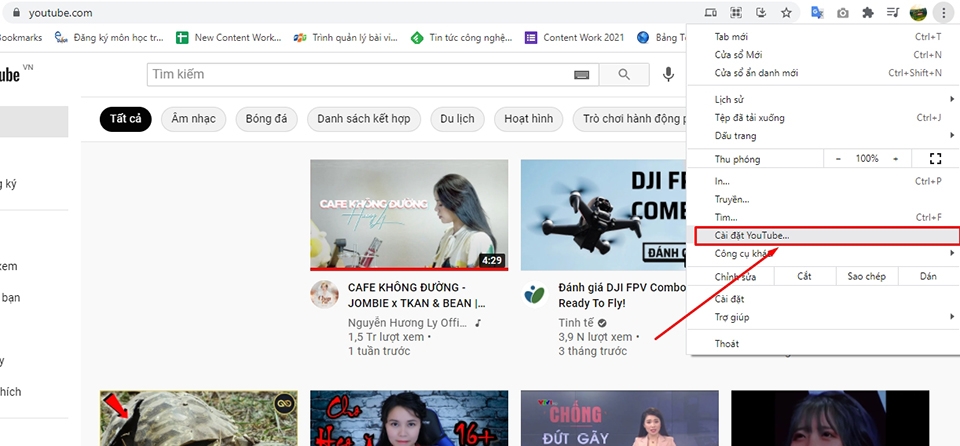The width and height of the screenshot is (960, 446).
Task: Click the QR code icon in address bar
Action: pos(736,12)
